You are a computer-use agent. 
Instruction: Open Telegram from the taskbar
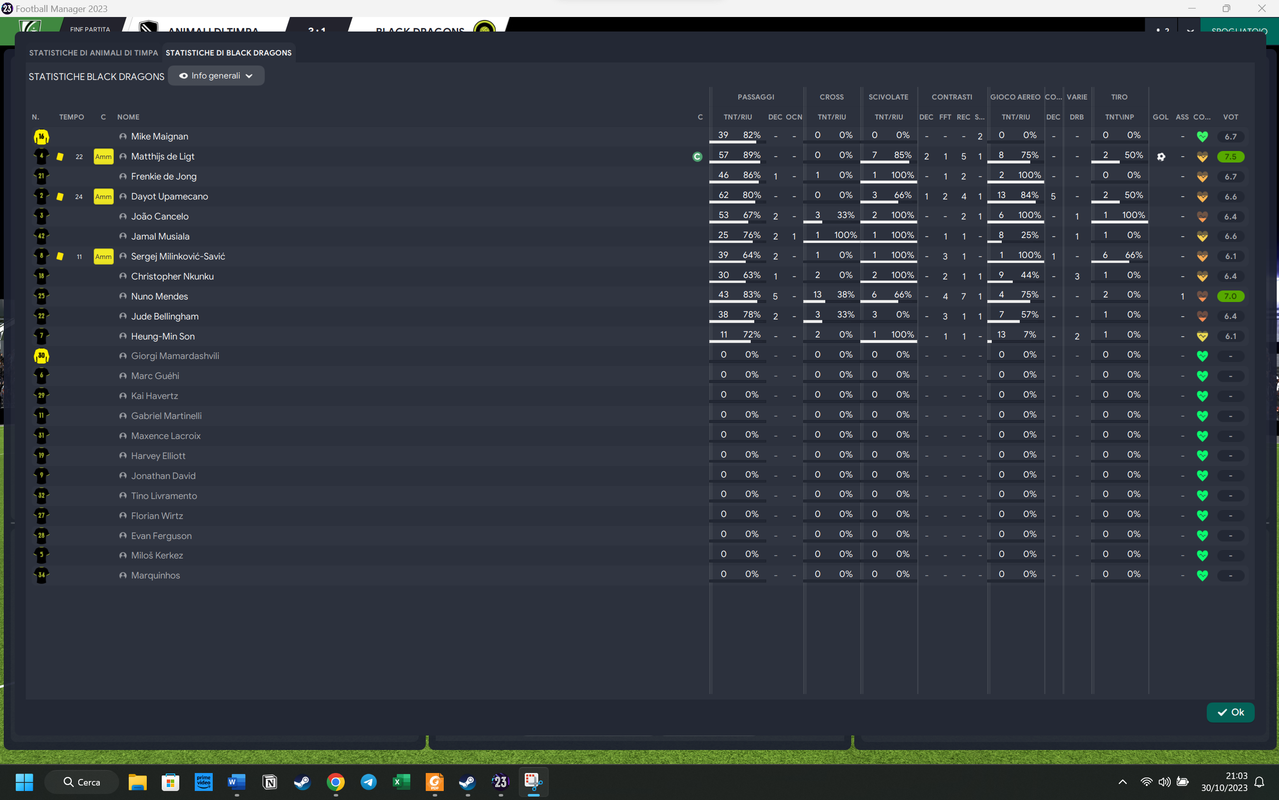[x=368, y=782]
